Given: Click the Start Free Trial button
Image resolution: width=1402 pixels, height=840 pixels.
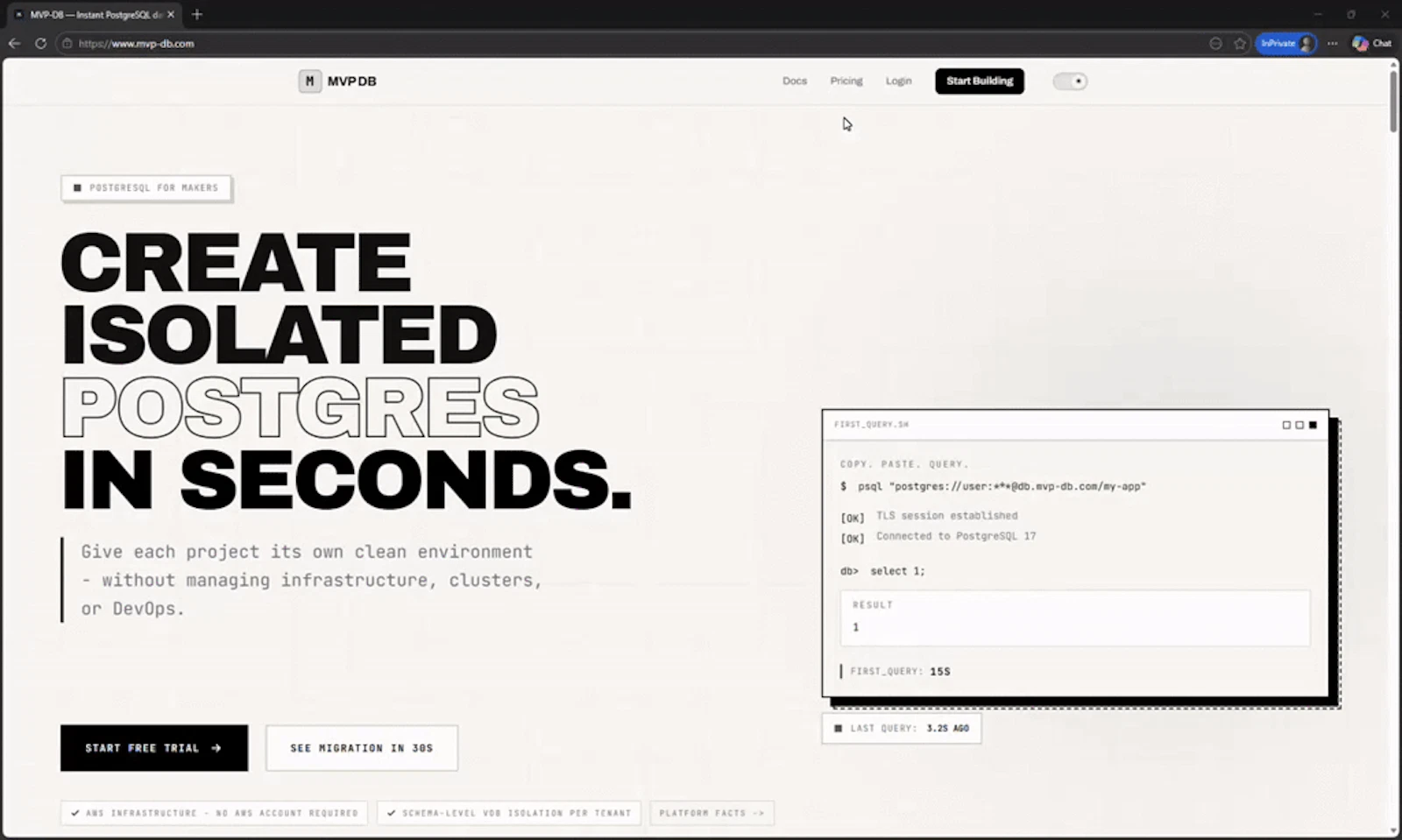Looking at the screenshot, I should [154, 748].
